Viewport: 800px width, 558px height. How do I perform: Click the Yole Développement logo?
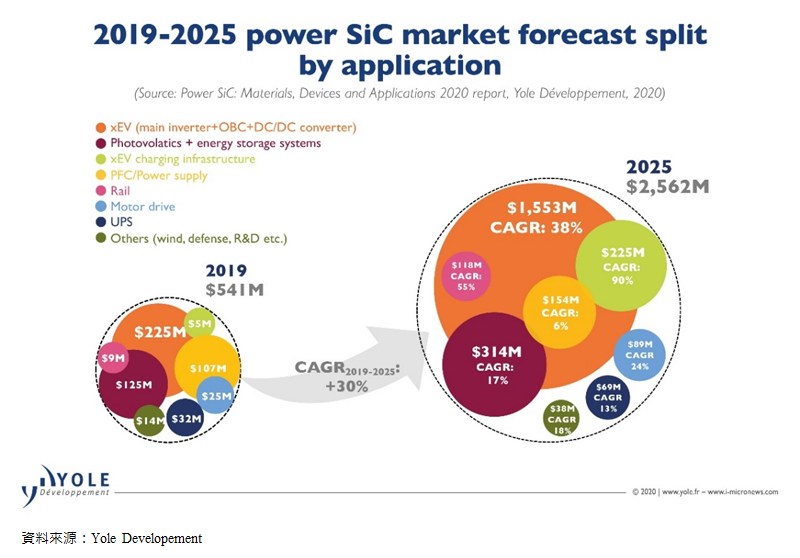click(x=64, y=485)
